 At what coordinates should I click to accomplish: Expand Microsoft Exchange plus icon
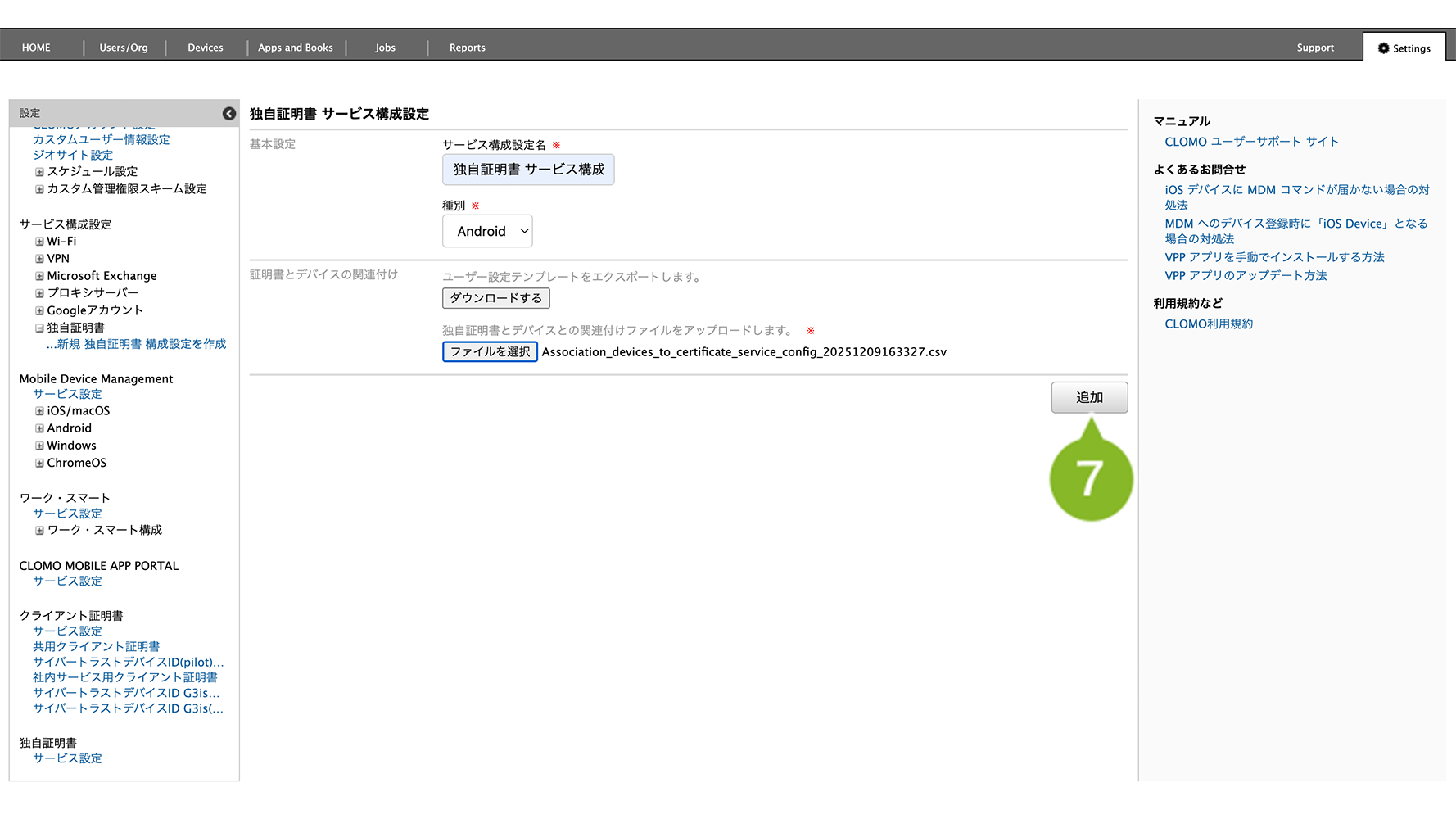coord(39,276)
